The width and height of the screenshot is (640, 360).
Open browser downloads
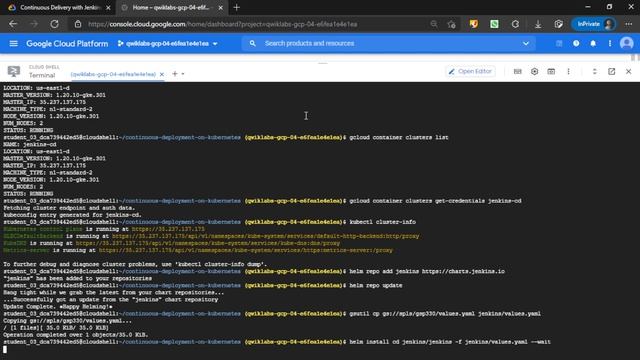[538, 24]
